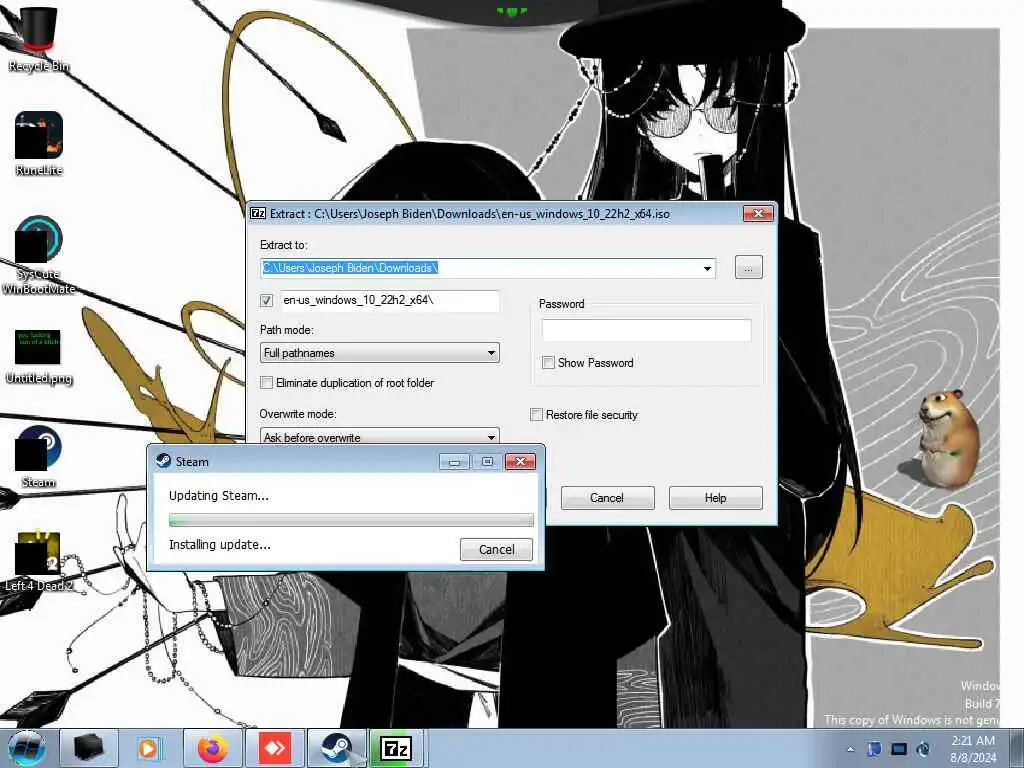The image size is (1024, 768).
Task: Open the Overwrite mode dropdown
Action: coord(379,436)
